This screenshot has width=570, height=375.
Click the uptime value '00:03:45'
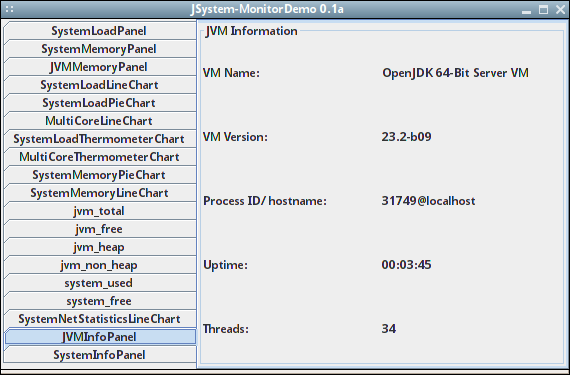click(x=406, y=265)
